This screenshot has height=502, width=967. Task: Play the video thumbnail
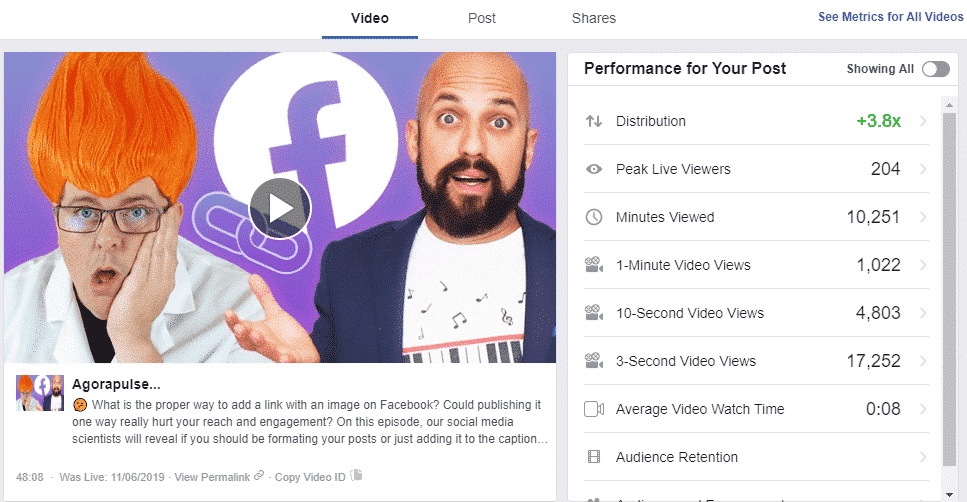click(280, 208)
